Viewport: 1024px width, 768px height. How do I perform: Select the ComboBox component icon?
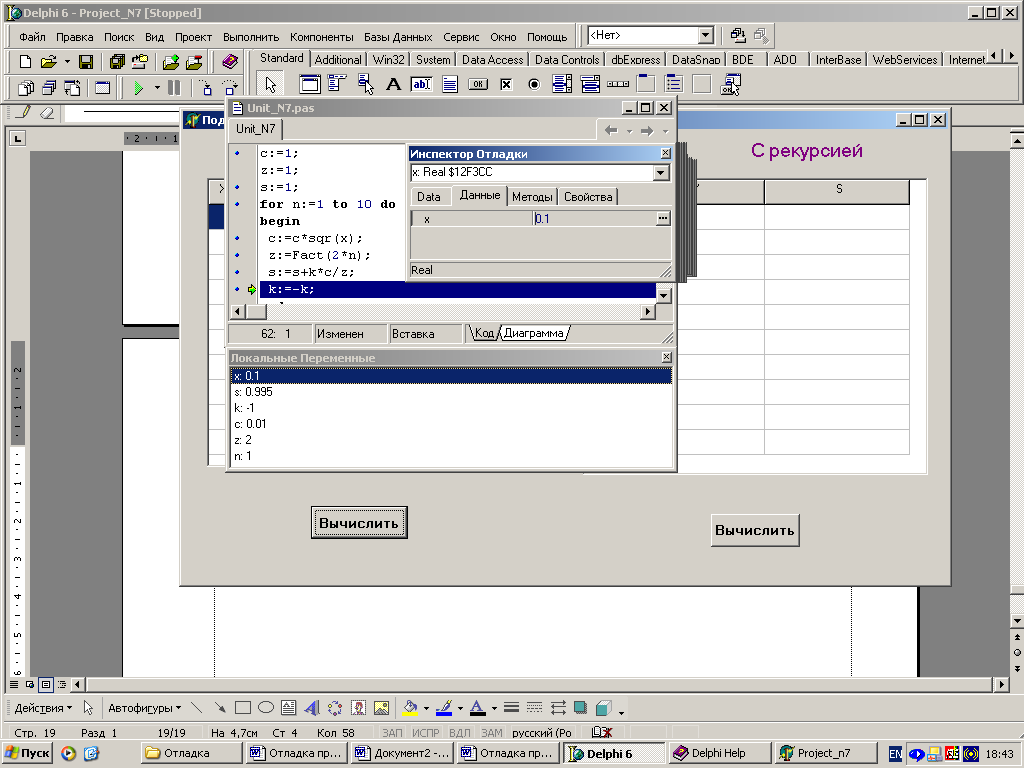click(590, 84)
